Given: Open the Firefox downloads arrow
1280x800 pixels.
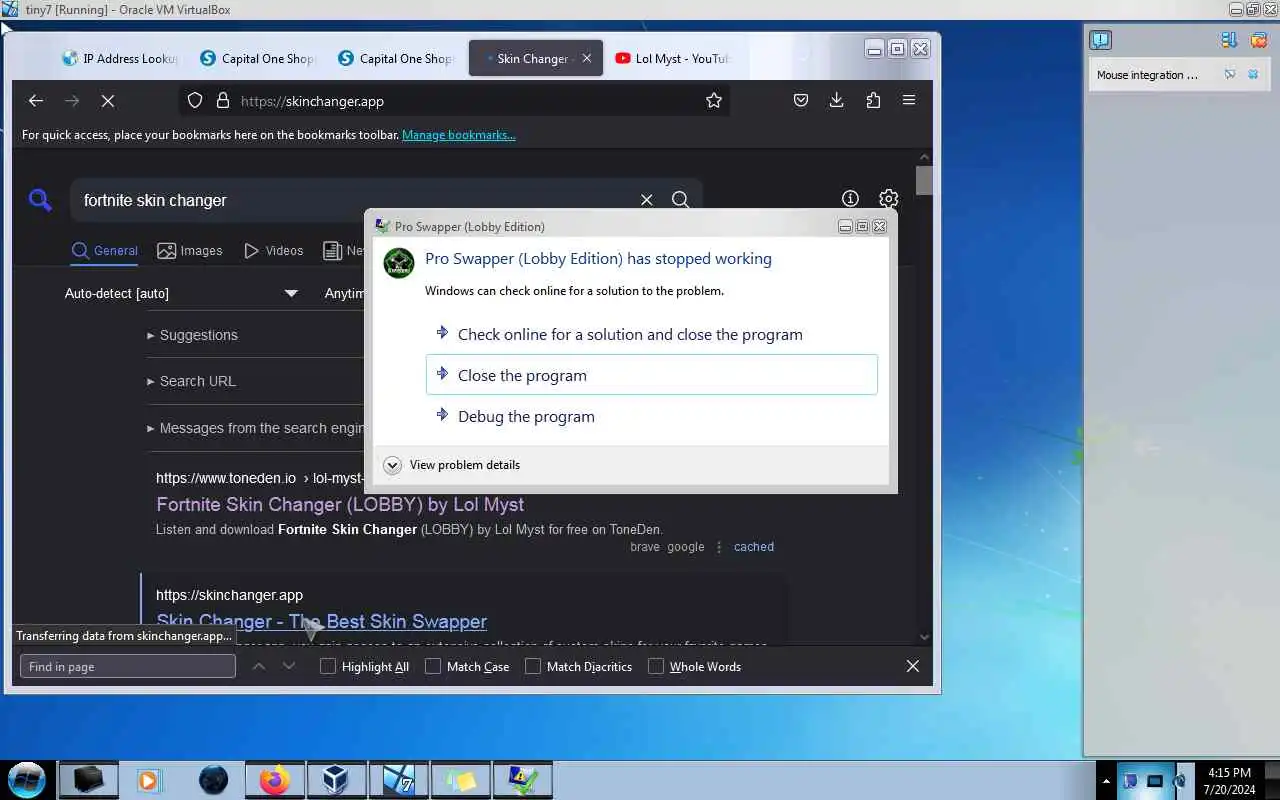Looking at the screenshot, I should tap(837, 100).
